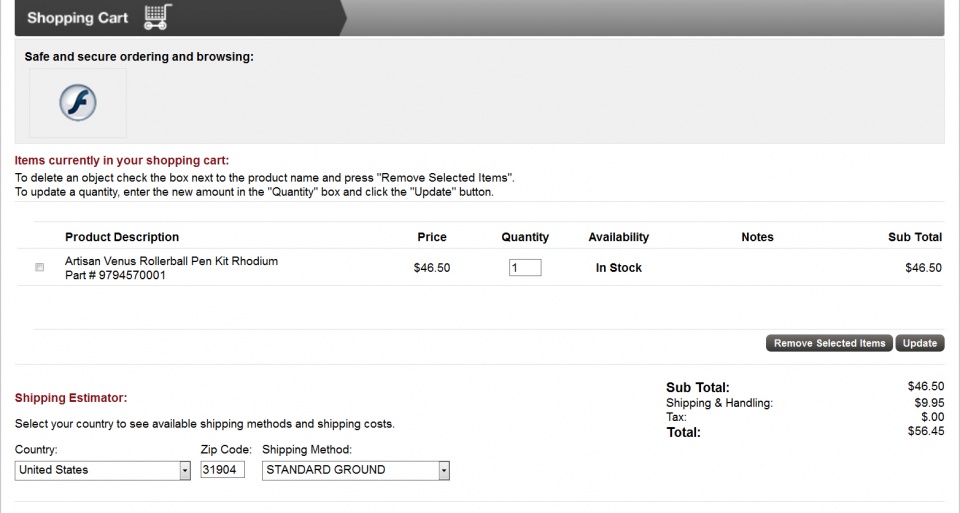The height and width of the screenshot is (513, 960).
Task: Click the shopping cart icon in header
Action: point(157,17)
